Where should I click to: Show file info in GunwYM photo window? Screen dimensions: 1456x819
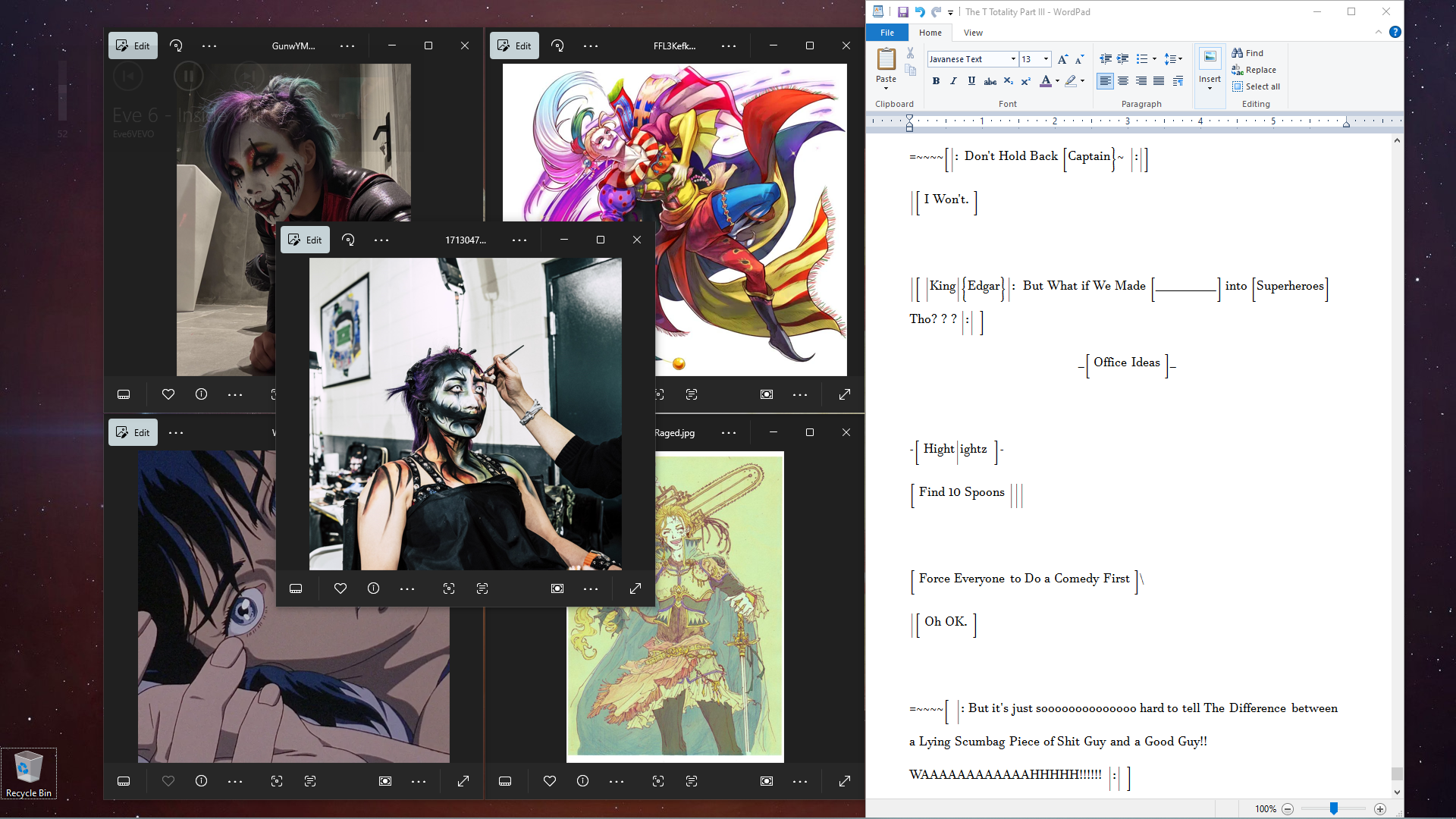(201, 394)
